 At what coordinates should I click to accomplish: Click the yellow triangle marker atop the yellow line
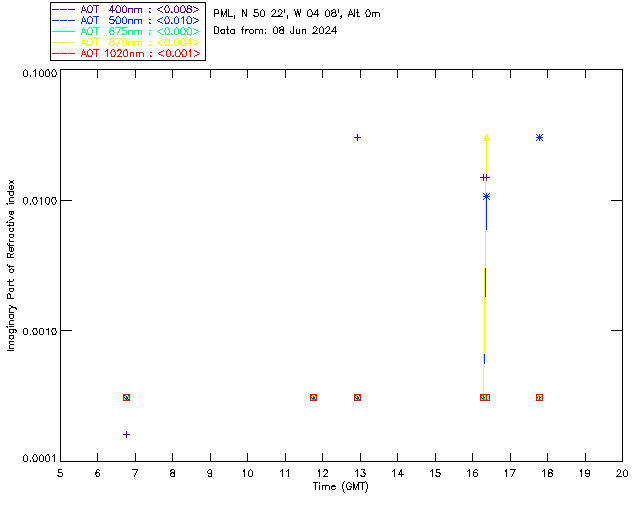(487, 138)
